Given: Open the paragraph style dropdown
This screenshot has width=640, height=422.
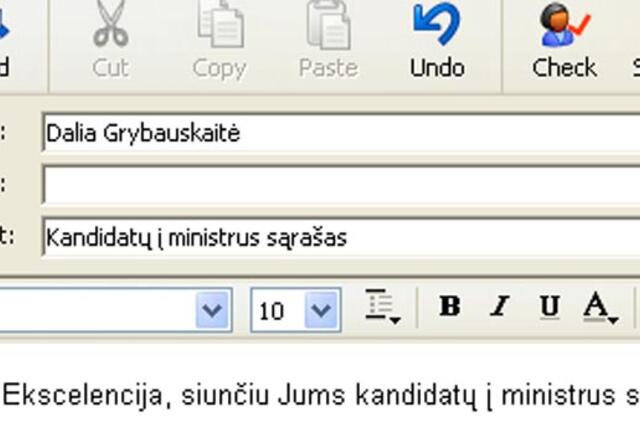Looking at the screenshot, I should [382, 307].
